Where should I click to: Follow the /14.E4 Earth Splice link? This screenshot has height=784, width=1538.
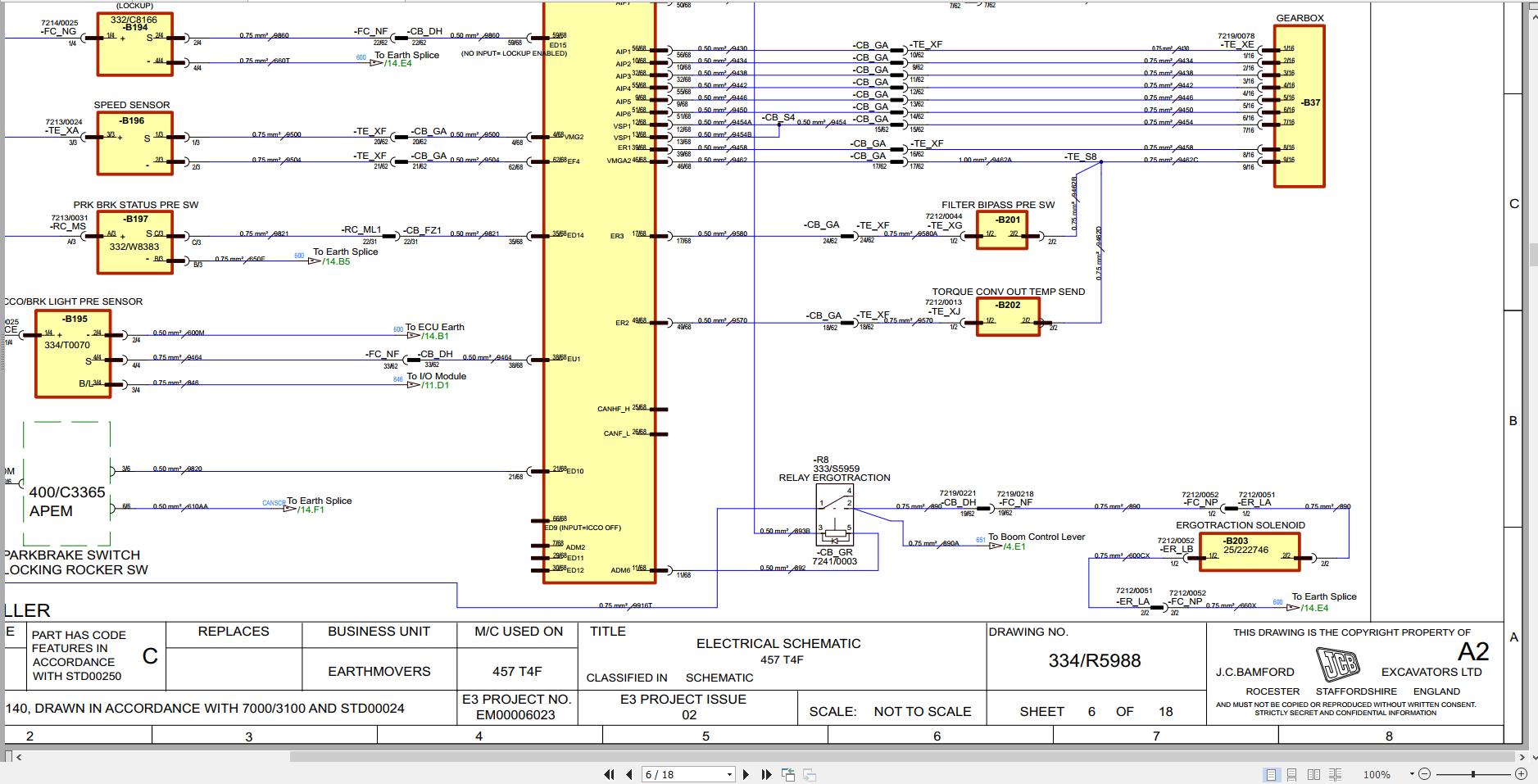point(397,64)
